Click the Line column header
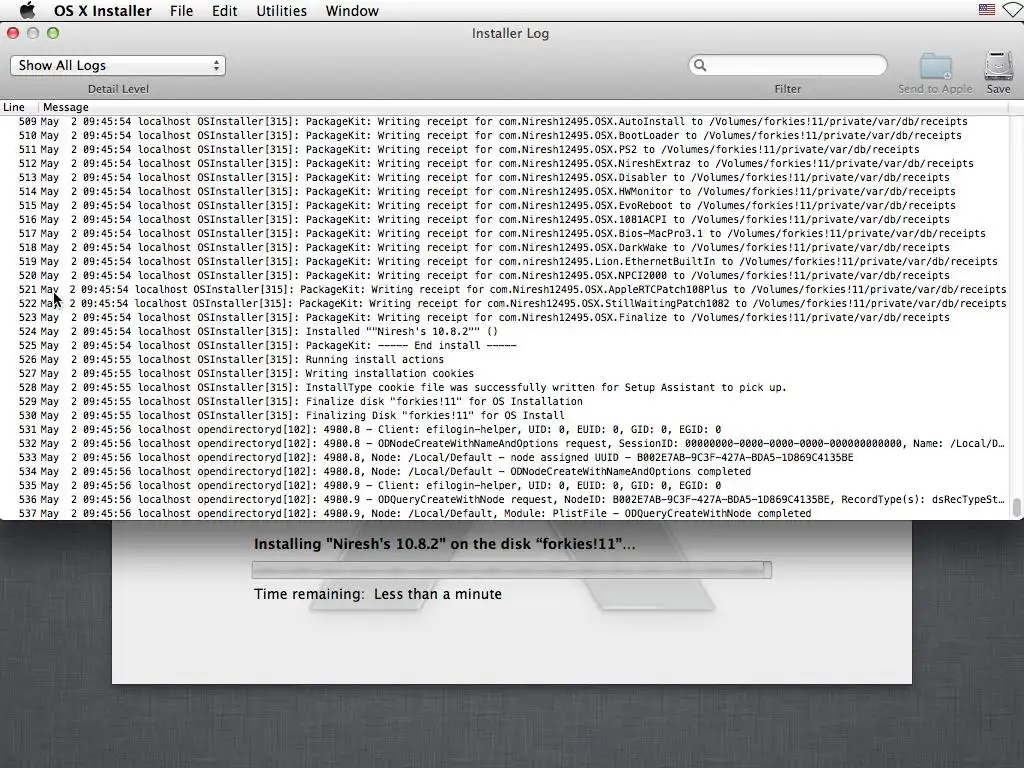This screenshot has width=1024, height=768. [14, 107]
